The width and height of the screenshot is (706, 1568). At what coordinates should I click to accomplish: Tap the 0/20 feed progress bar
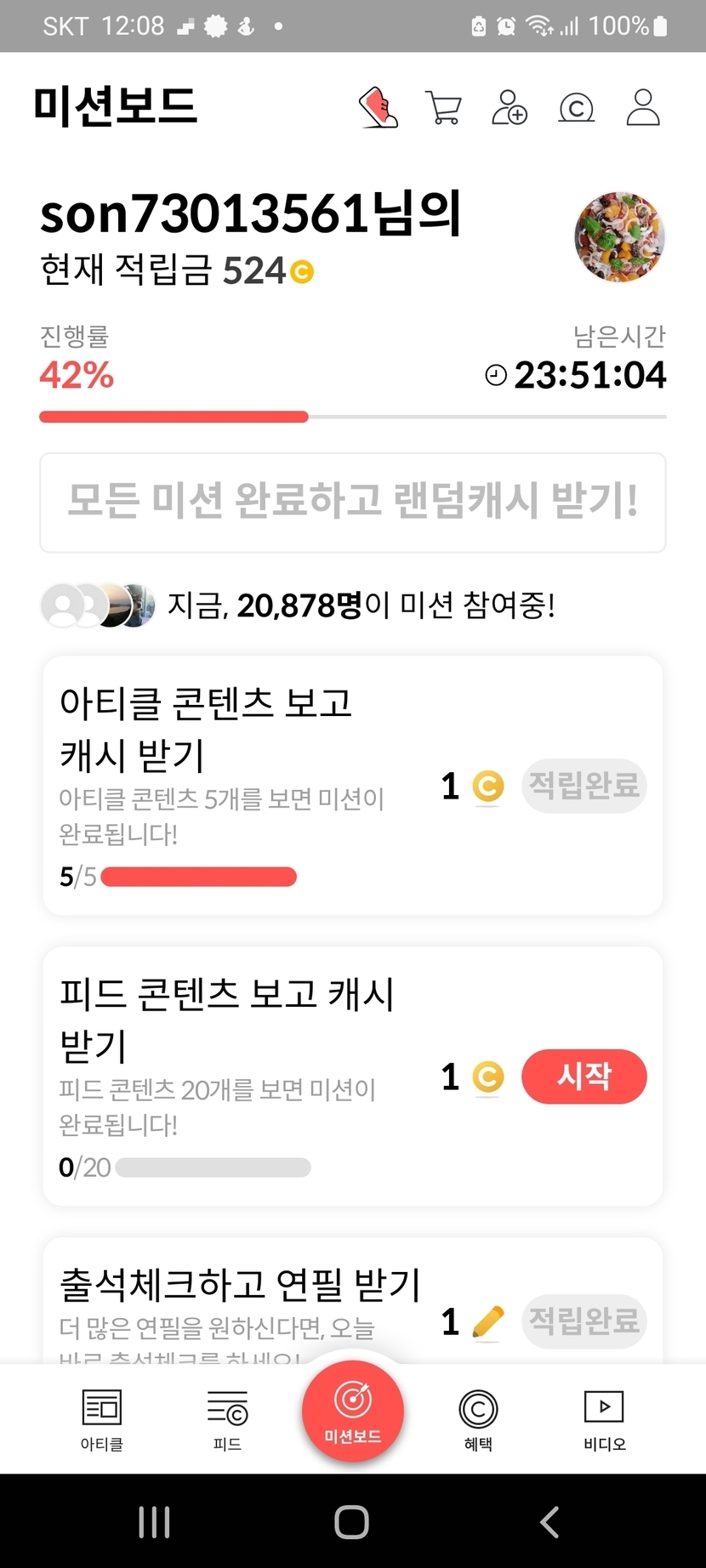(213, 1167)
